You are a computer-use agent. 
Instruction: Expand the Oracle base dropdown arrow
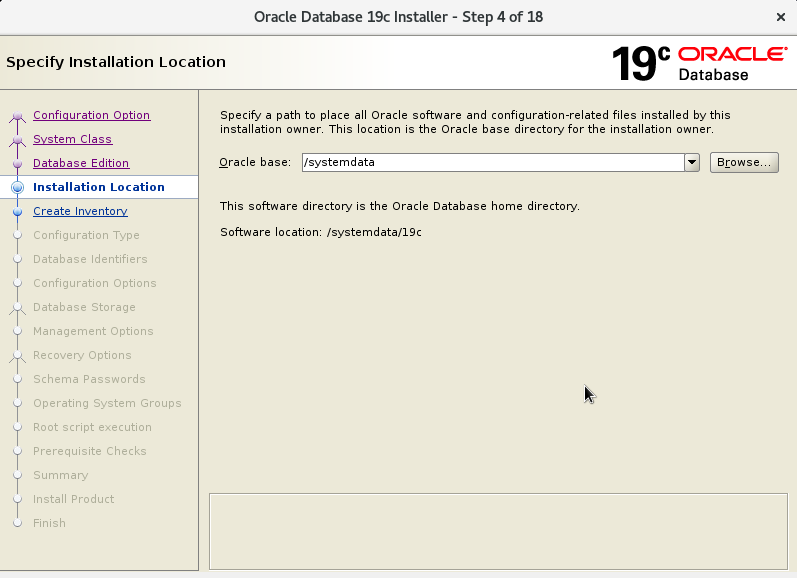pos(692,162)
